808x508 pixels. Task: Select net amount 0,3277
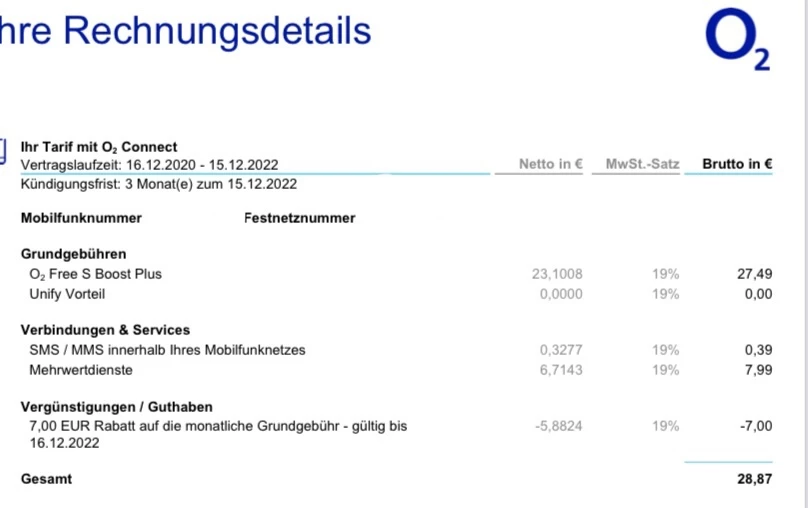pos(561,350)
